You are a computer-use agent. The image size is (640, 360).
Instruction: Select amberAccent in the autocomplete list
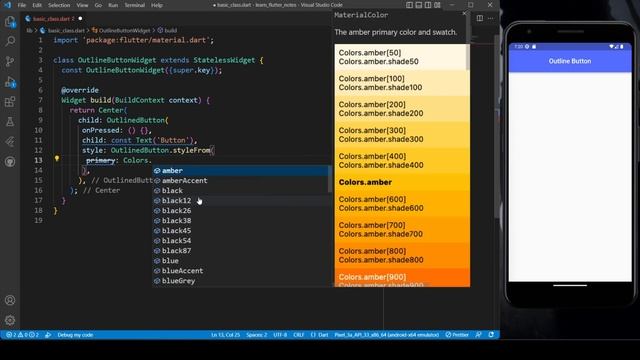pos(241,180)
